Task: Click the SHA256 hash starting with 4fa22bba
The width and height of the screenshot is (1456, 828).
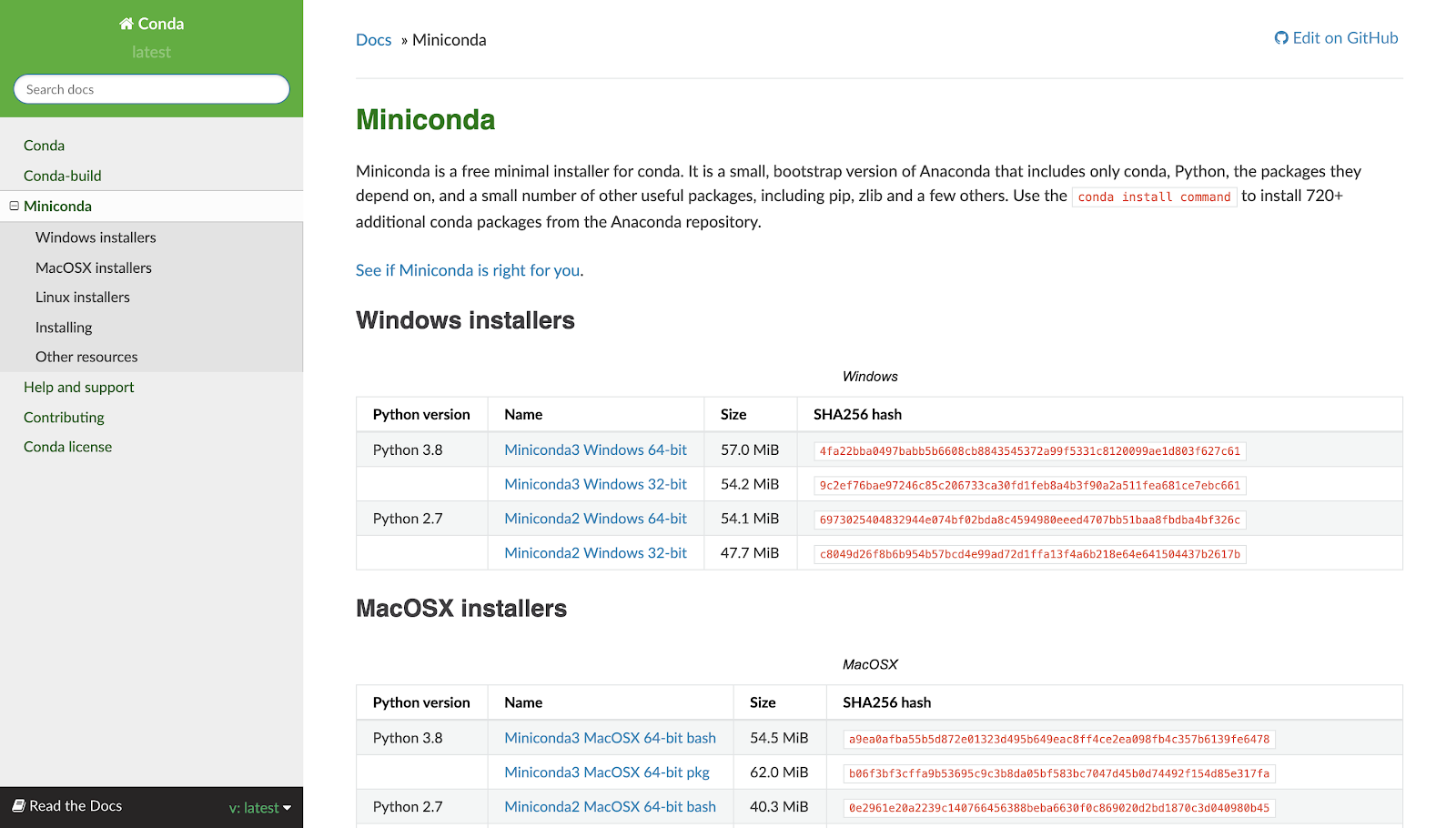Action: [1030, 451]
